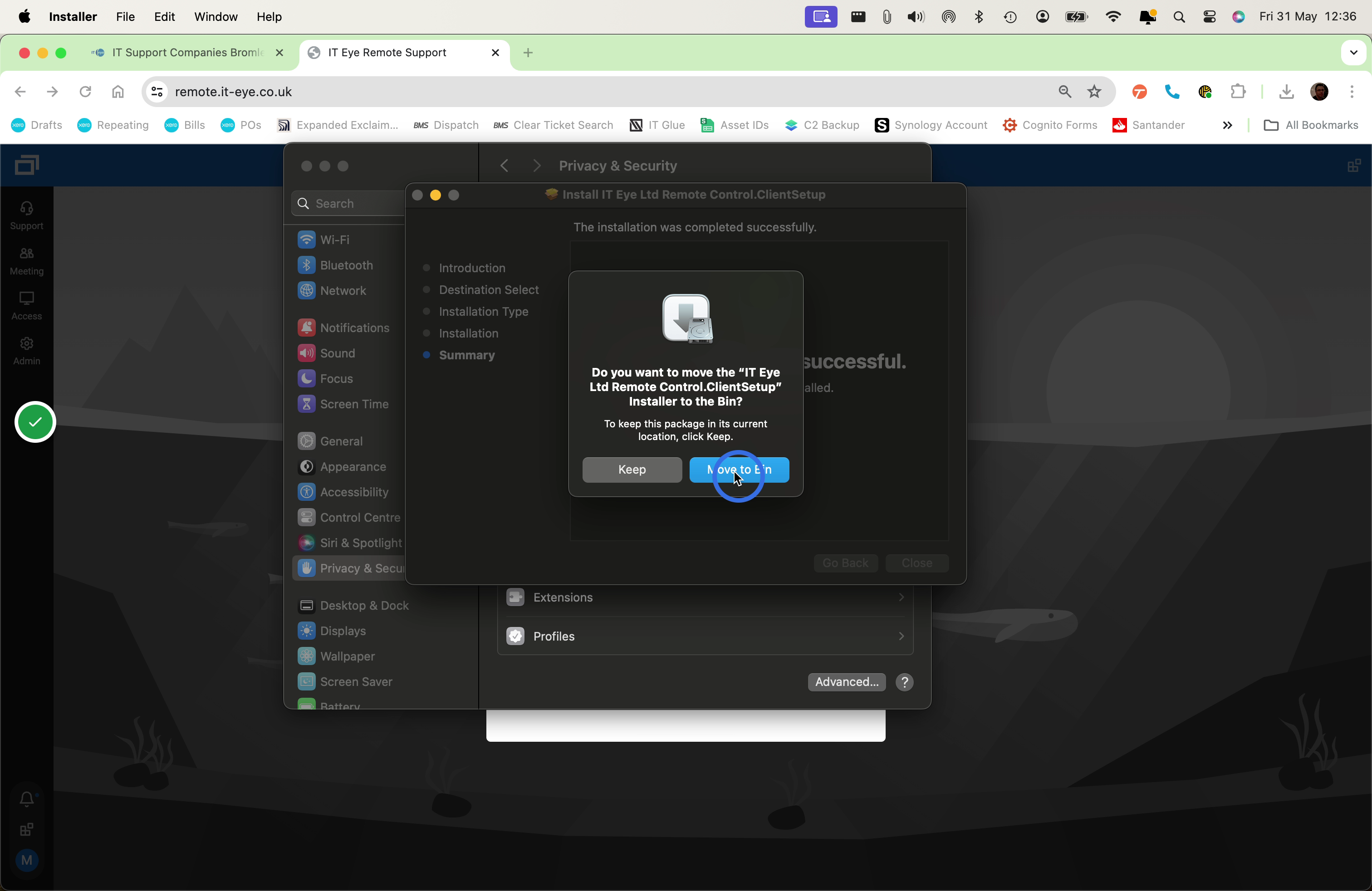Open the Window menu

point(216,17)
